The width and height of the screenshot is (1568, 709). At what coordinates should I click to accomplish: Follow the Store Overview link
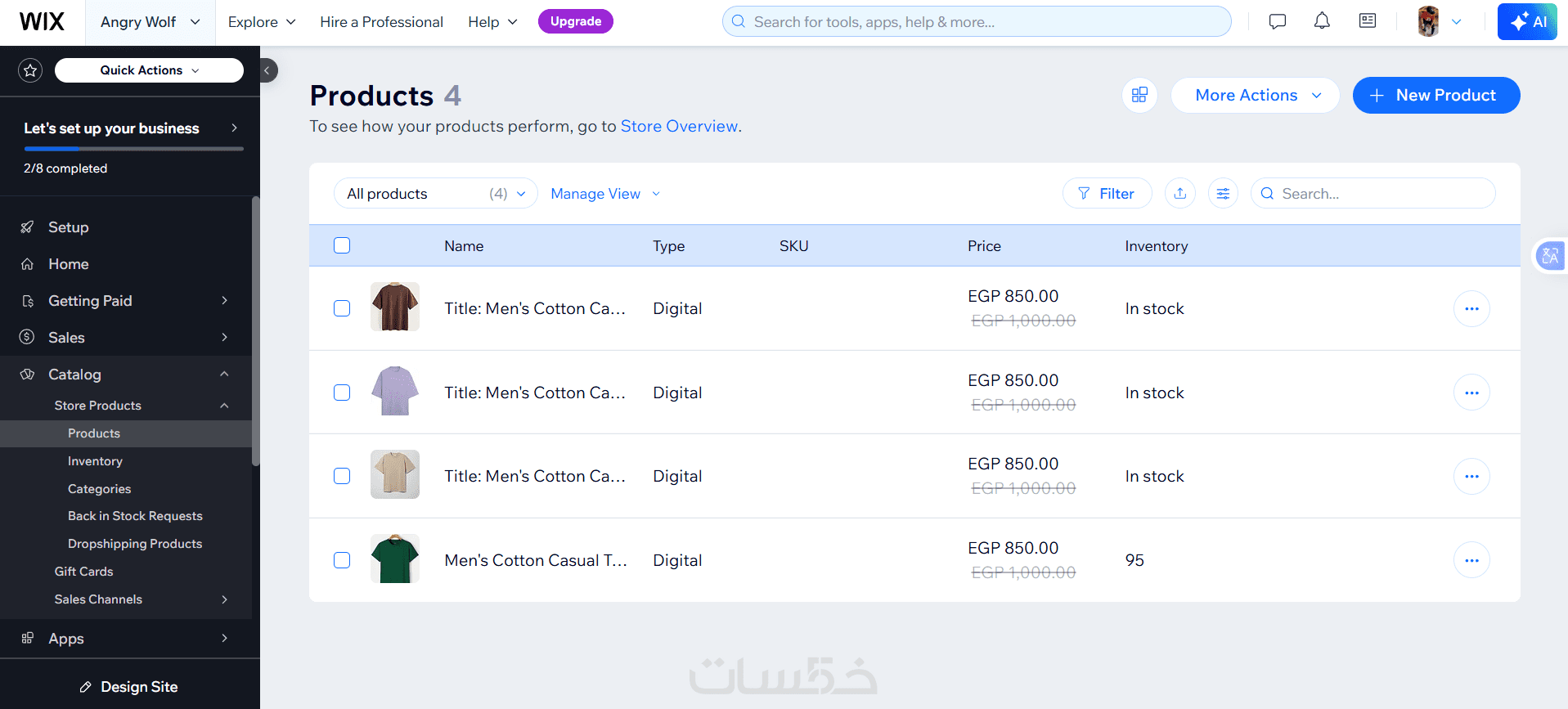(x=679, y=126)
